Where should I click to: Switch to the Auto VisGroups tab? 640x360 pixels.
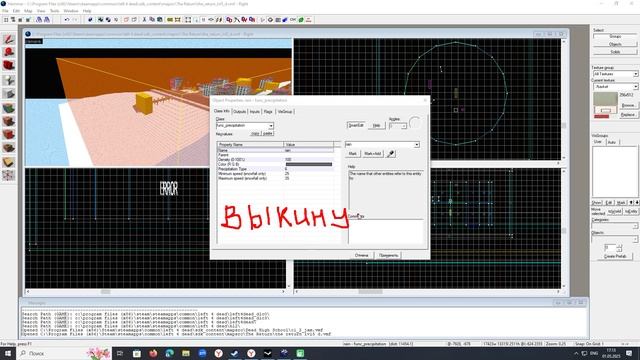pyautogui.click(x=612, y=142)
